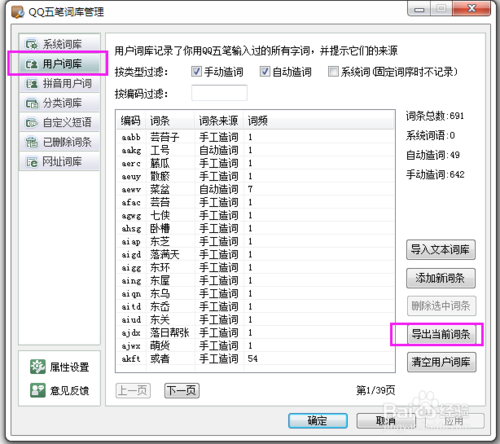Viewport: 500px width, 444px height.
Task: Uncheck the 手动造词 filter checkbox
Action: pos(196,72)
